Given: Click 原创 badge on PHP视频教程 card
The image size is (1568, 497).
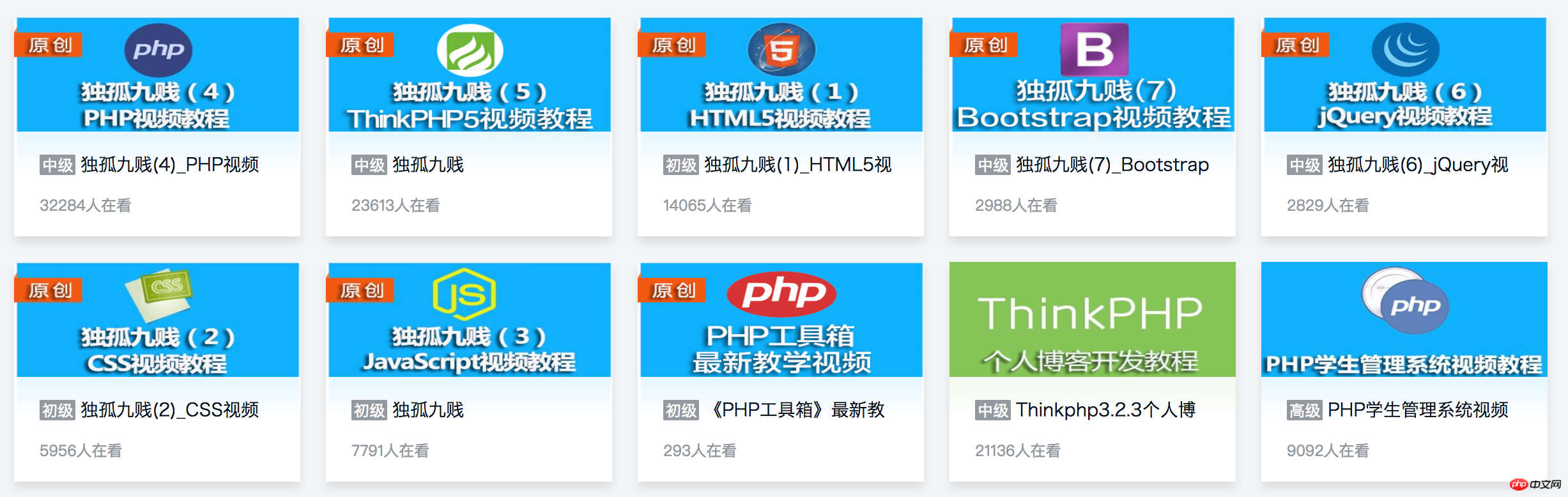Looking at the screenshot, I should coord(49,45).
